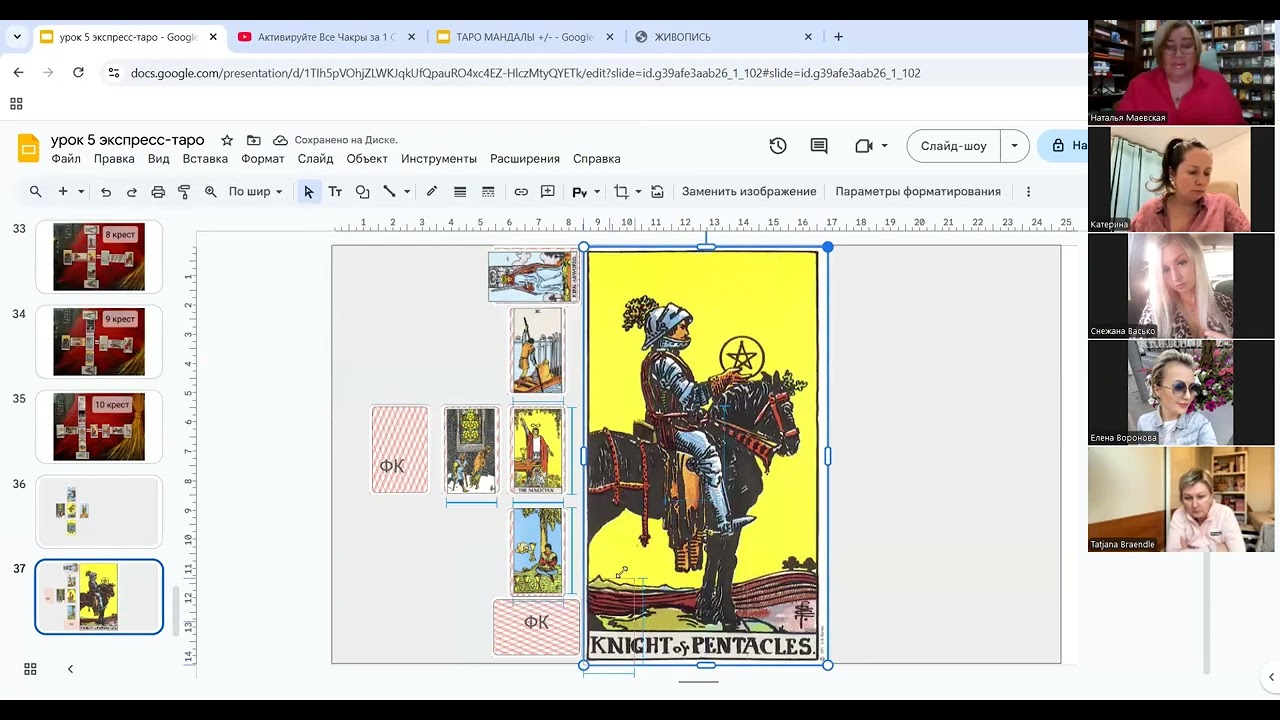Expand new slide layout dropdown arrow
The image size is (1280, 720).
click(81, 192)
